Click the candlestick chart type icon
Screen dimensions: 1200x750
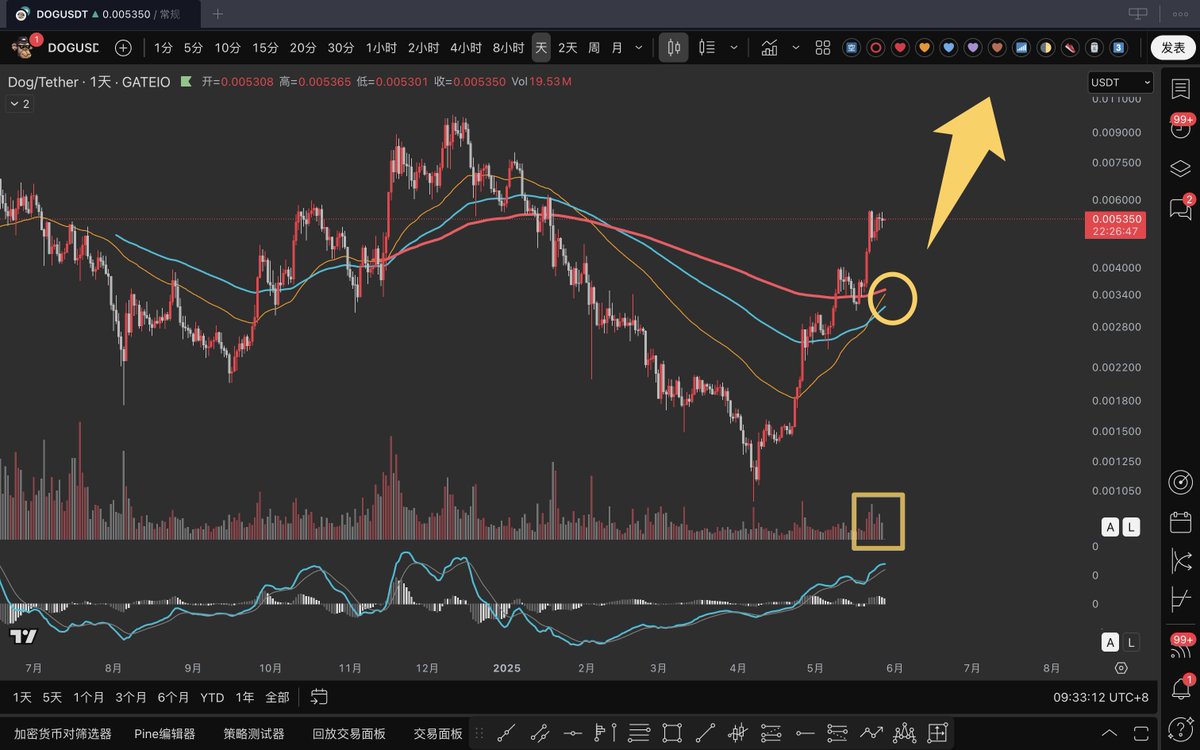coord(673,47)
